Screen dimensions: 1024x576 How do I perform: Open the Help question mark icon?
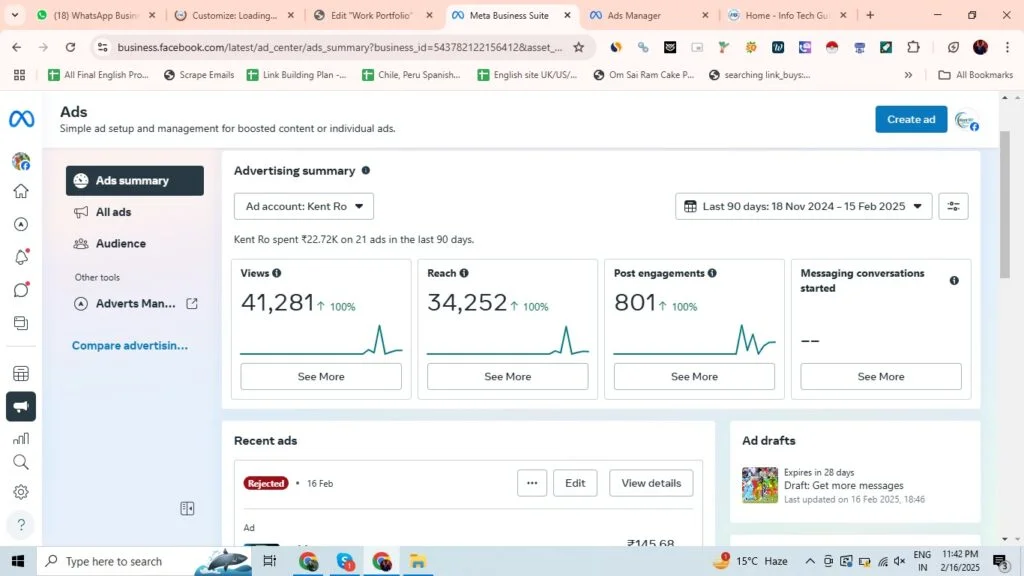(21, 525)
